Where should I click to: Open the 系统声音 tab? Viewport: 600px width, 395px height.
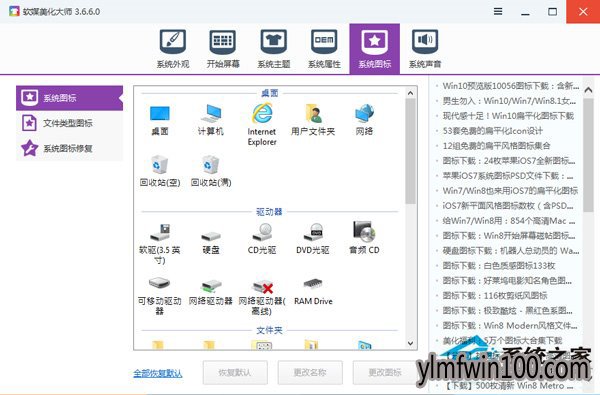click(x=425, y=49)
